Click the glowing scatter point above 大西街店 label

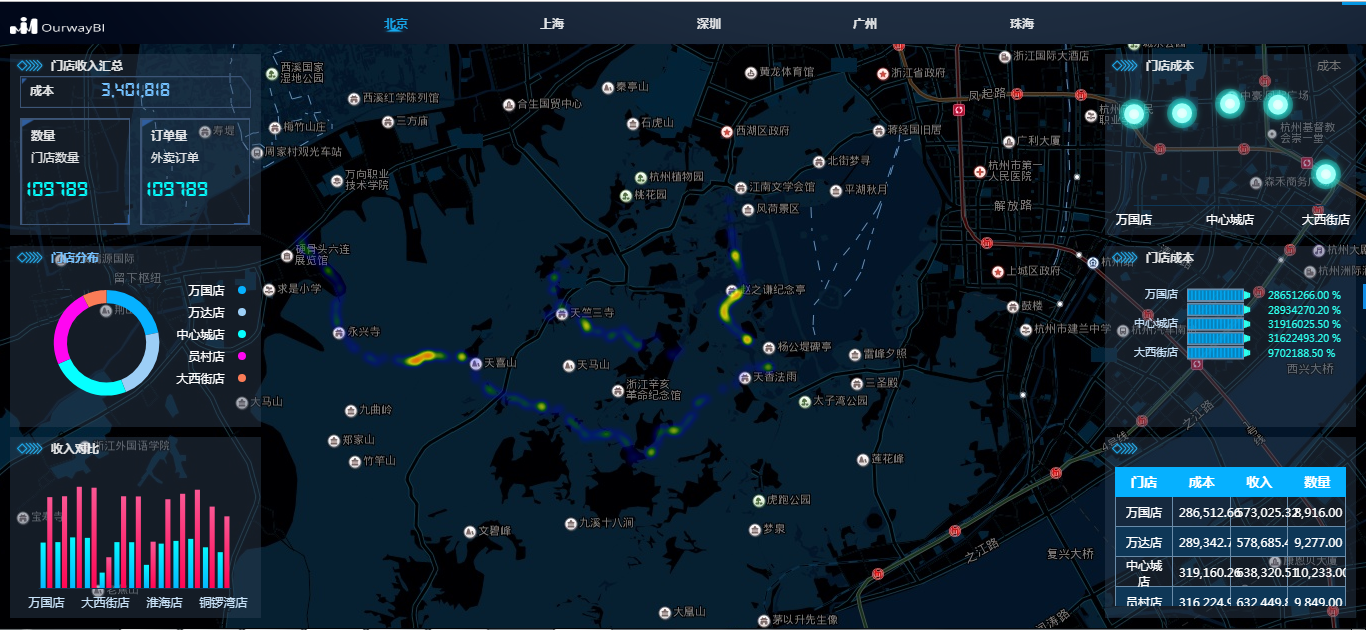click(1325, 174)
